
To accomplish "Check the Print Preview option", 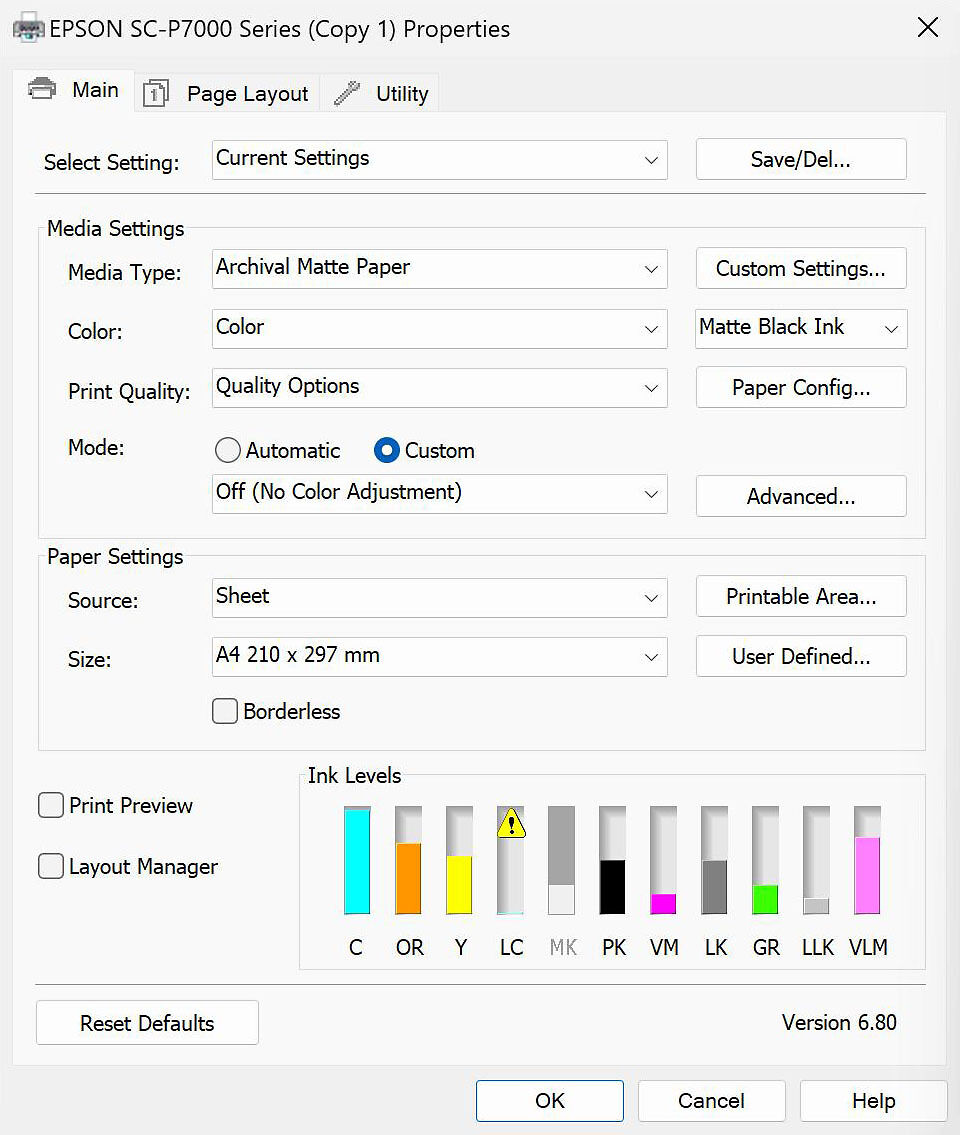I will tap(50, 805).
